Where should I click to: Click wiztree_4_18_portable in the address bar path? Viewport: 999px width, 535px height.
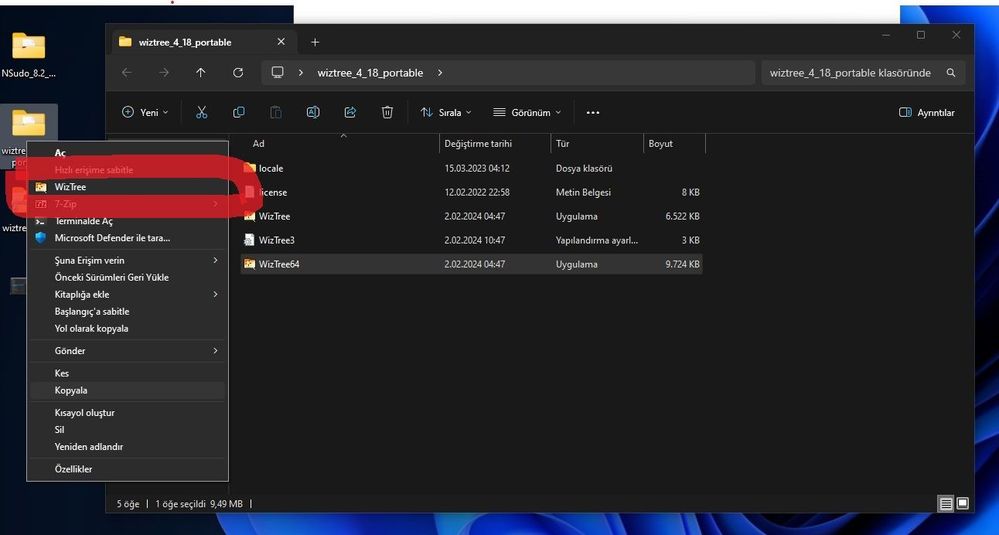click(370, 73)
